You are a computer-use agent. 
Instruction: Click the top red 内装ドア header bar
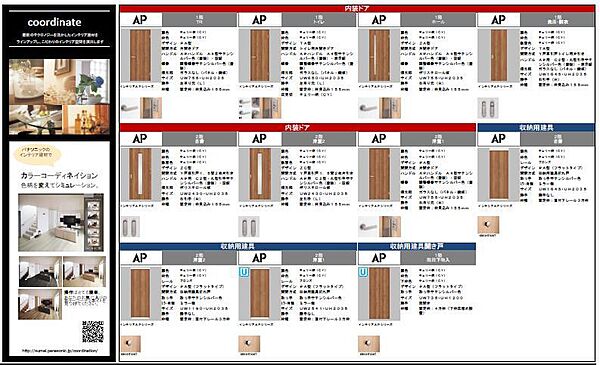pos(357,8)
